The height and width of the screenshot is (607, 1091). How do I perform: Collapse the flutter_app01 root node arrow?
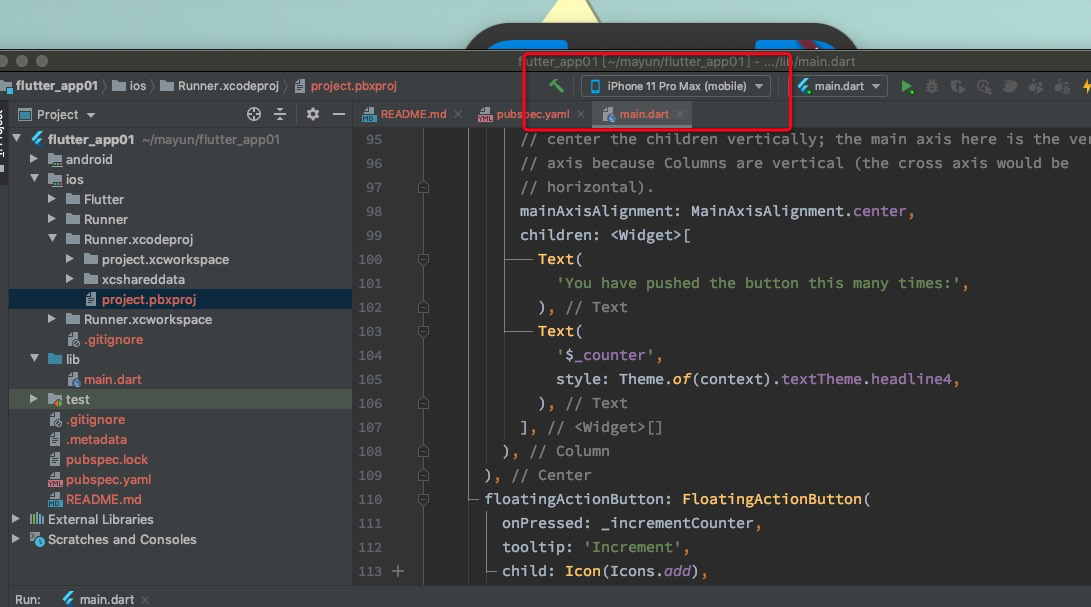[17, 139]
